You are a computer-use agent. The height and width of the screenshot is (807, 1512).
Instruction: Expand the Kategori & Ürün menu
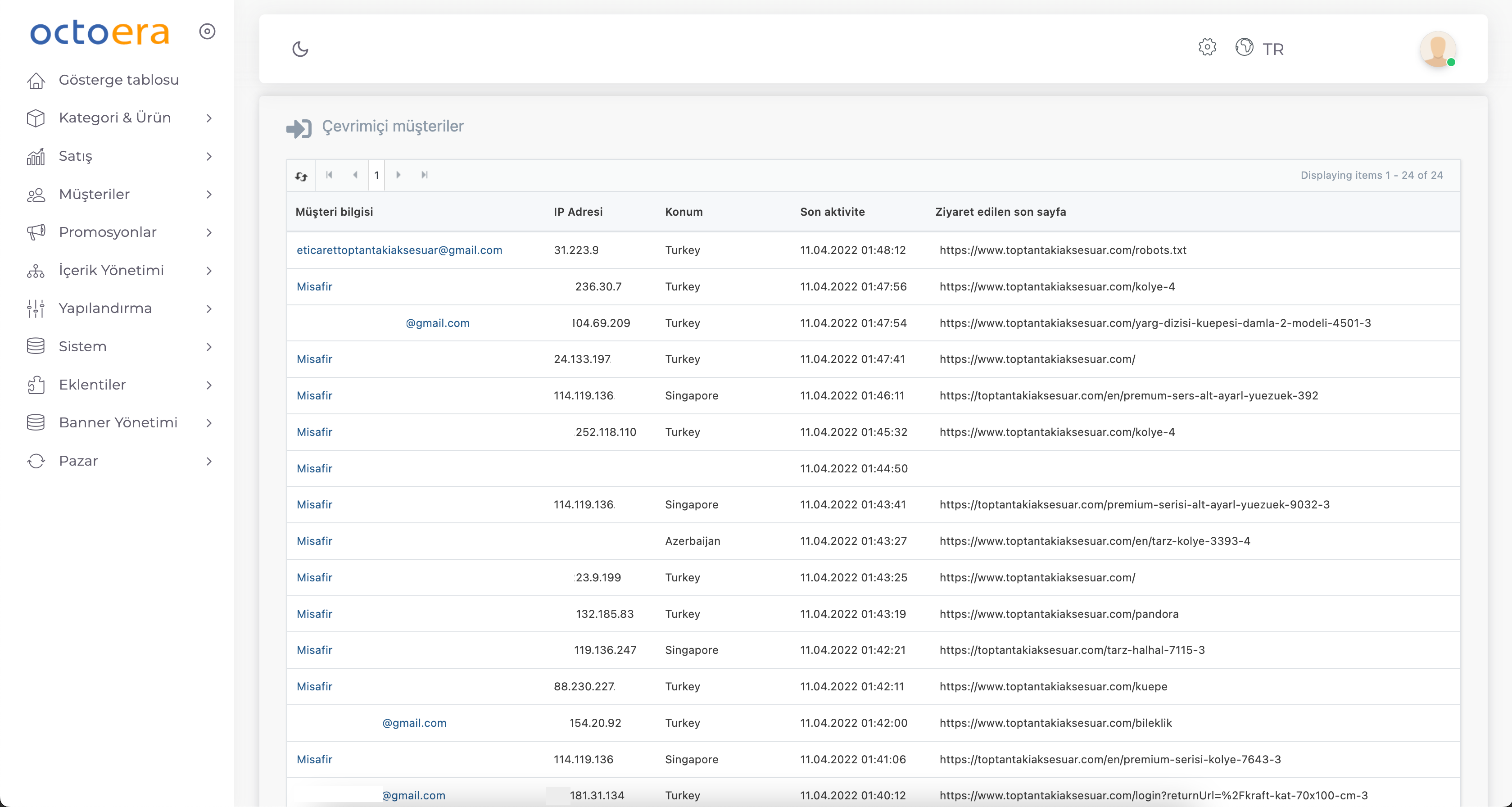[115, 118]
